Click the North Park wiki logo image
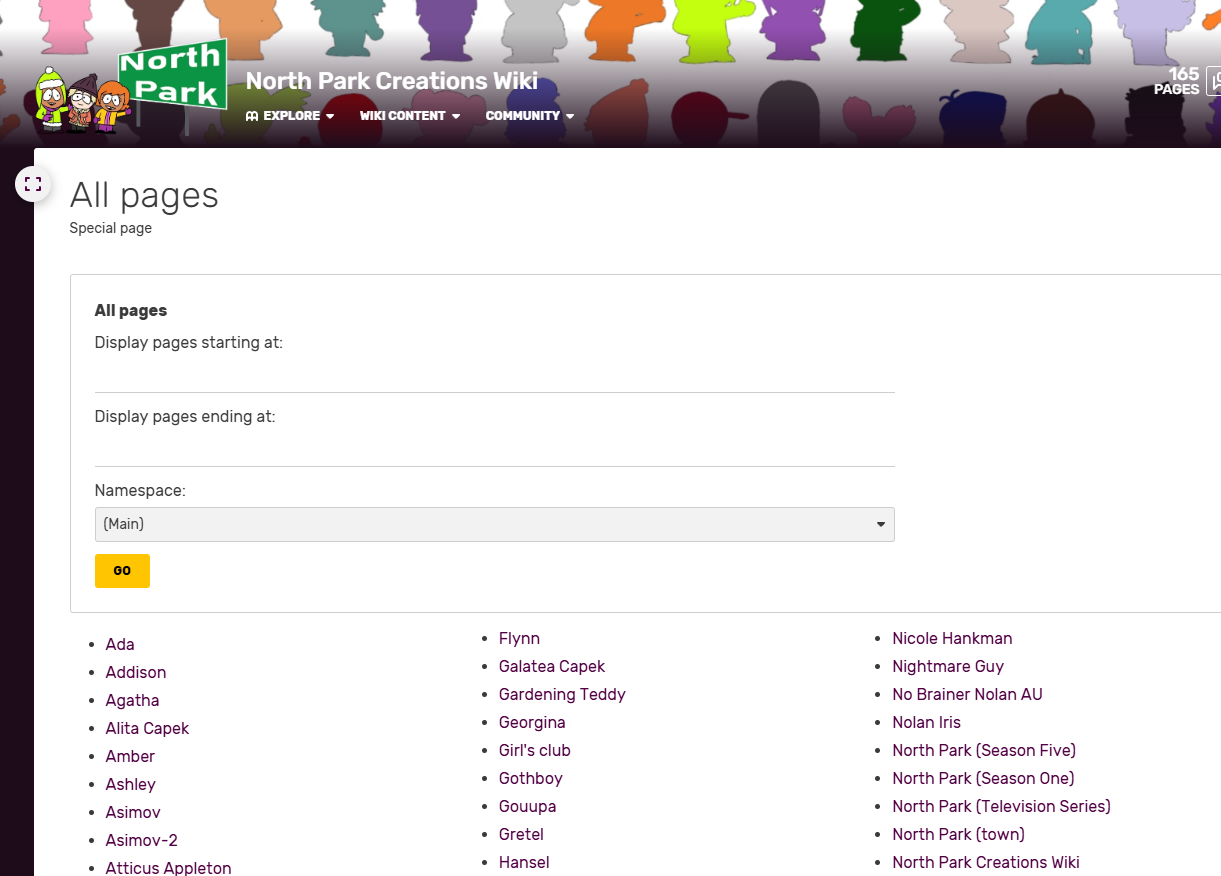This screenshot has width=1221, height=876. [132, 86]
